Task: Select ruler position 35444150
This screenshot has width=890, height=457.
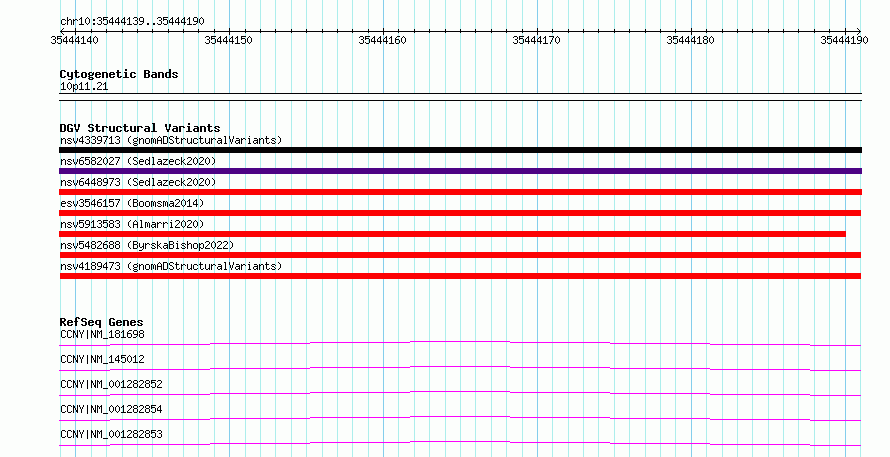Action: point(229,40)
